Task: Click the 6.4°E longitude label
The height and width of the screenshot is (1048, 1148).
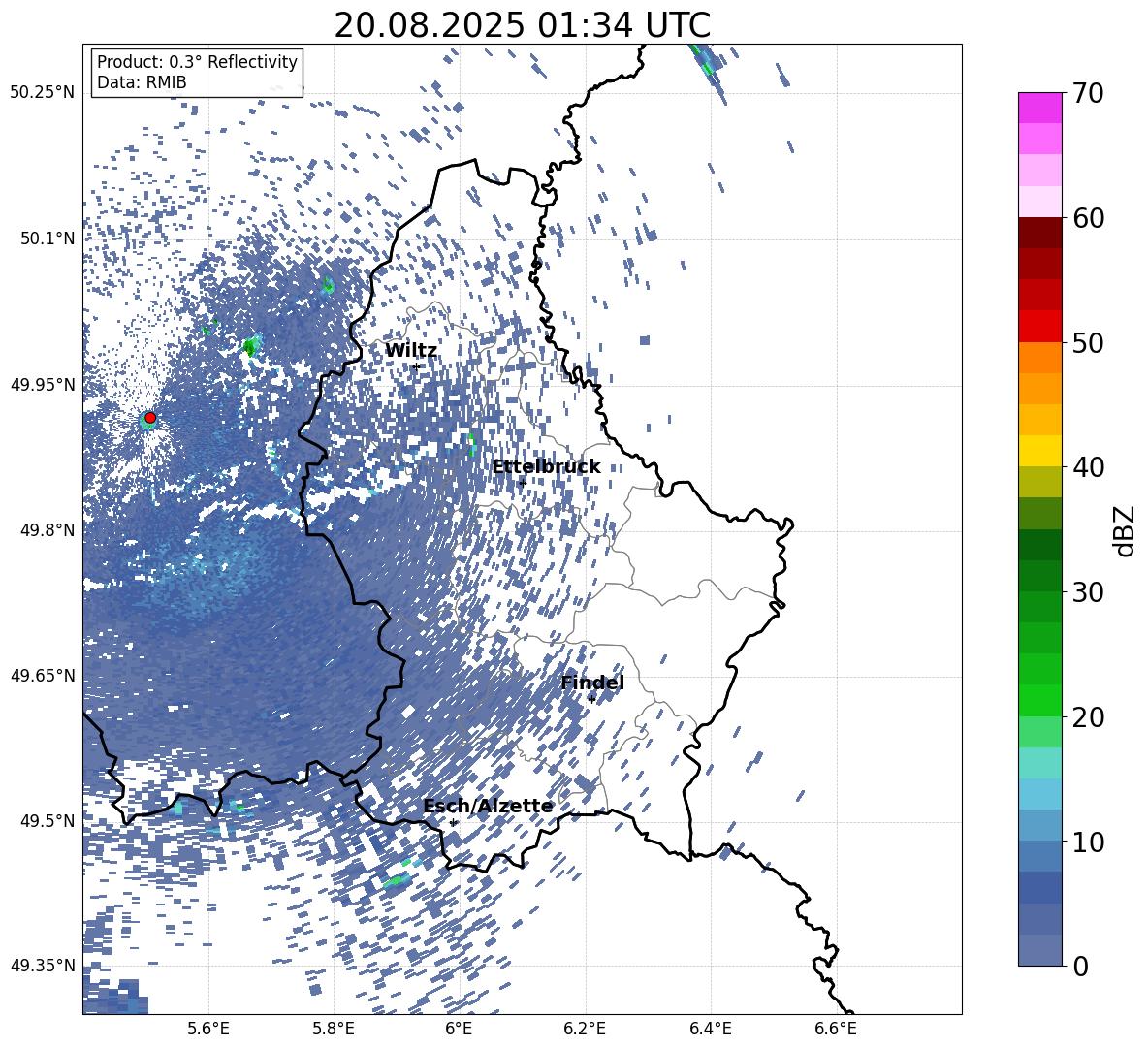Action: pos(710,1030)
